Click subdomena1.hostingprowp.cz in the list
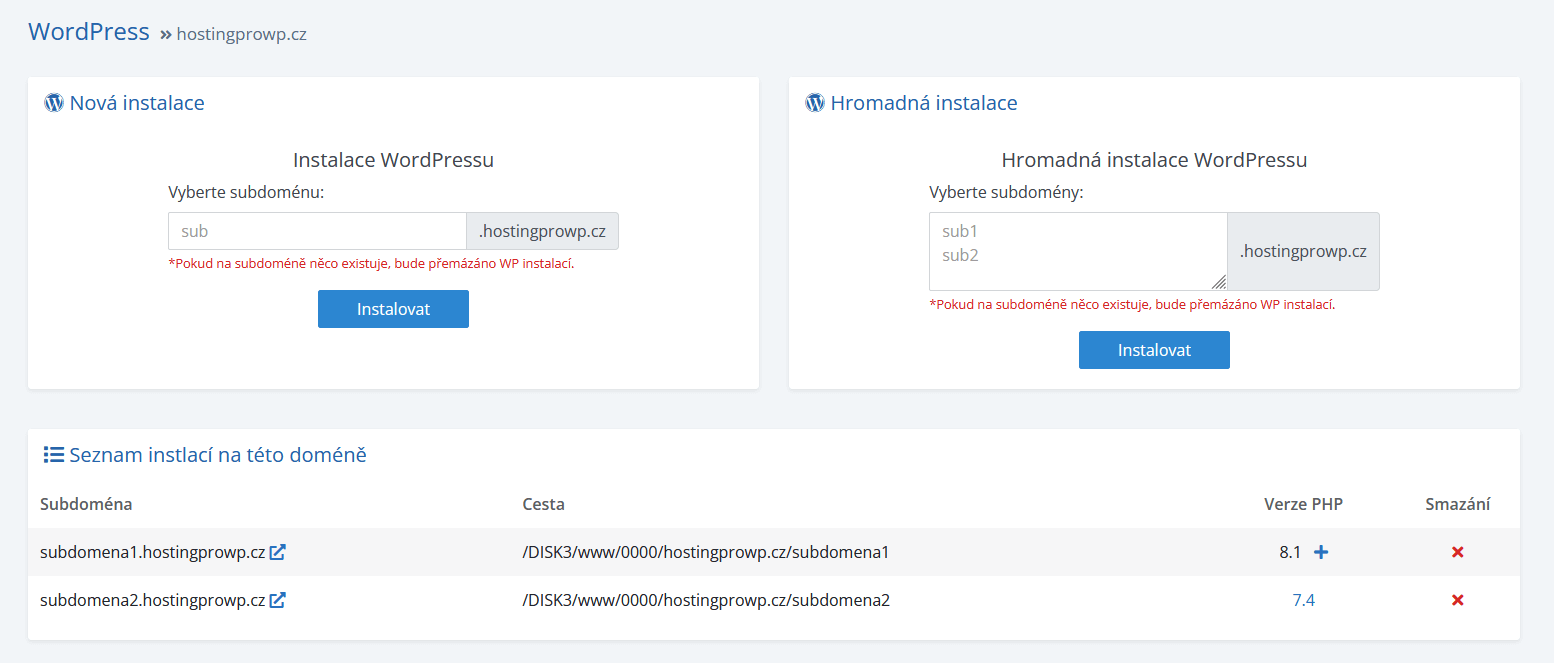The height and width of the screenshot is (663, 1554). click(x=152, y=552)
